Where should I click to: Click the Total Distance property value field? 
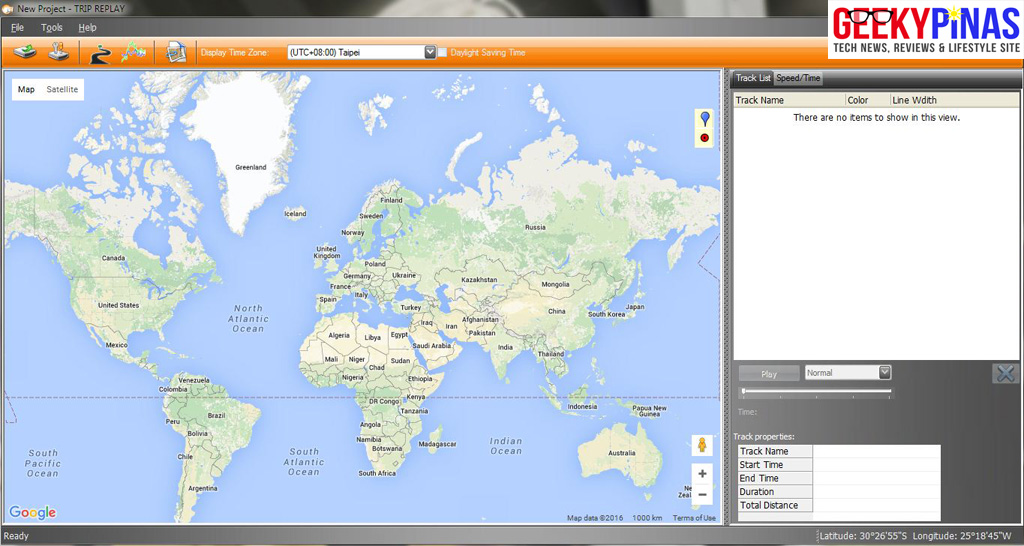876,506
